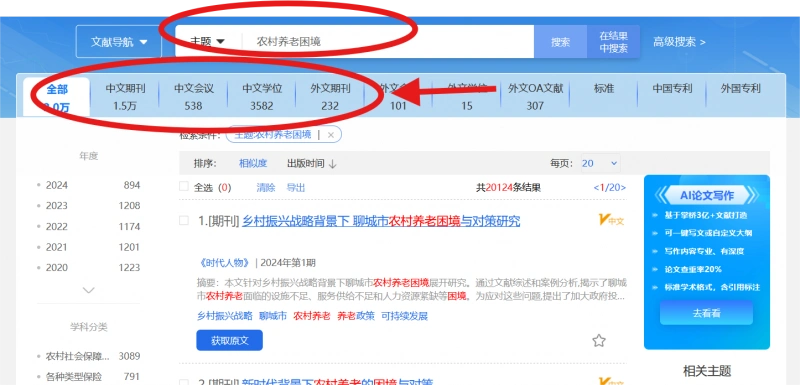This screenshot has height=385, width=800.
Task: Open 高级搜索 link
Action: (x=679, y=42)
